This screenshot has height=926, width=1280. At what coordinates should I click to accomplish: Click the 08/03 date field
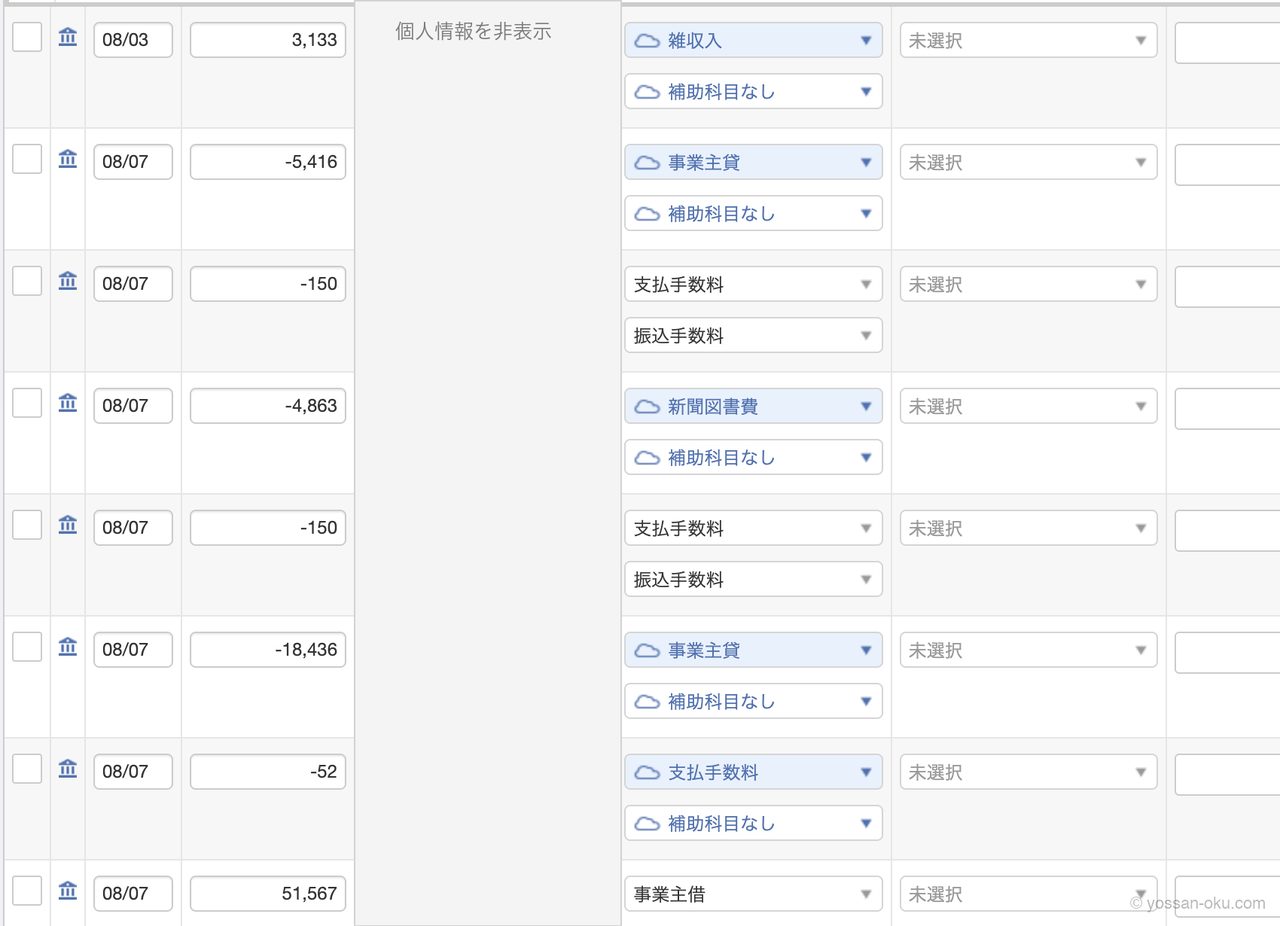point(133,40)
